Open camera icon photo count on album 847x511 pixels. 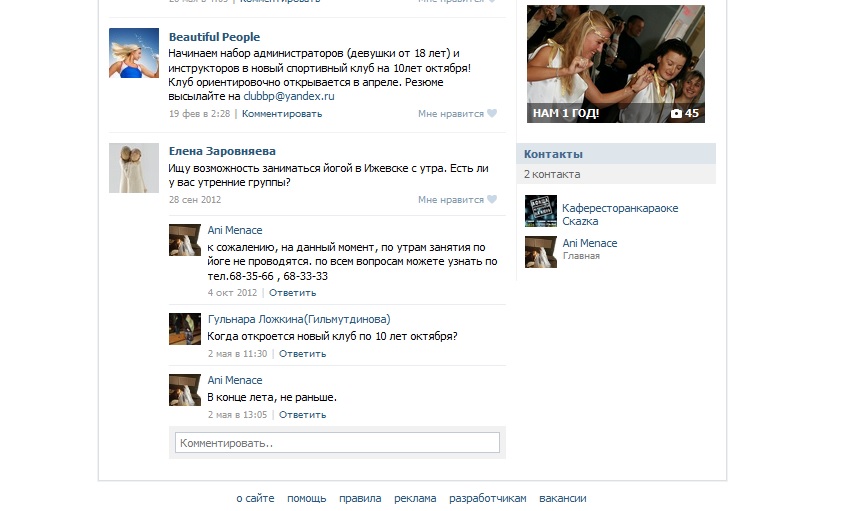click(684, 113)
